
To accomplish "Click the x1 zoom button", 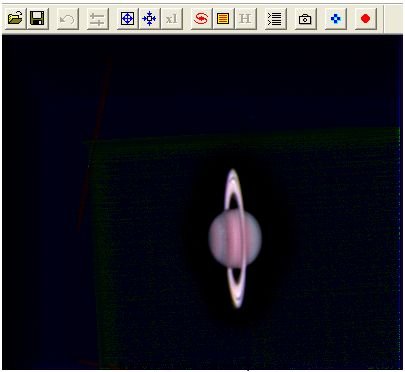I will pyautogui.click(x=171, y=18).
